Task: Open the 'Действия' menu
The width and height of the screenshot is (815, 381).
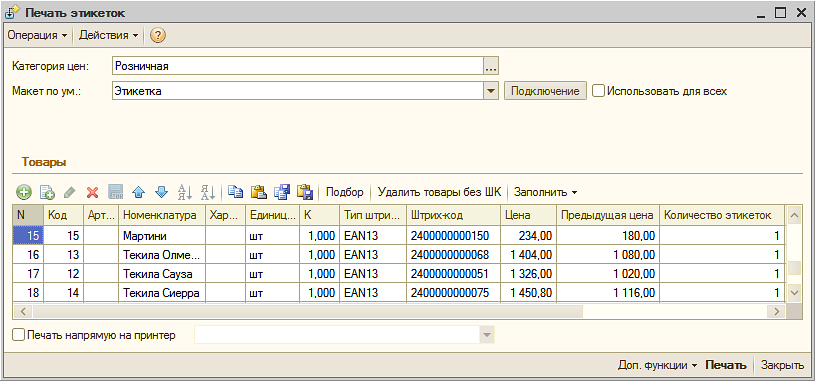Action: [108, 35]
